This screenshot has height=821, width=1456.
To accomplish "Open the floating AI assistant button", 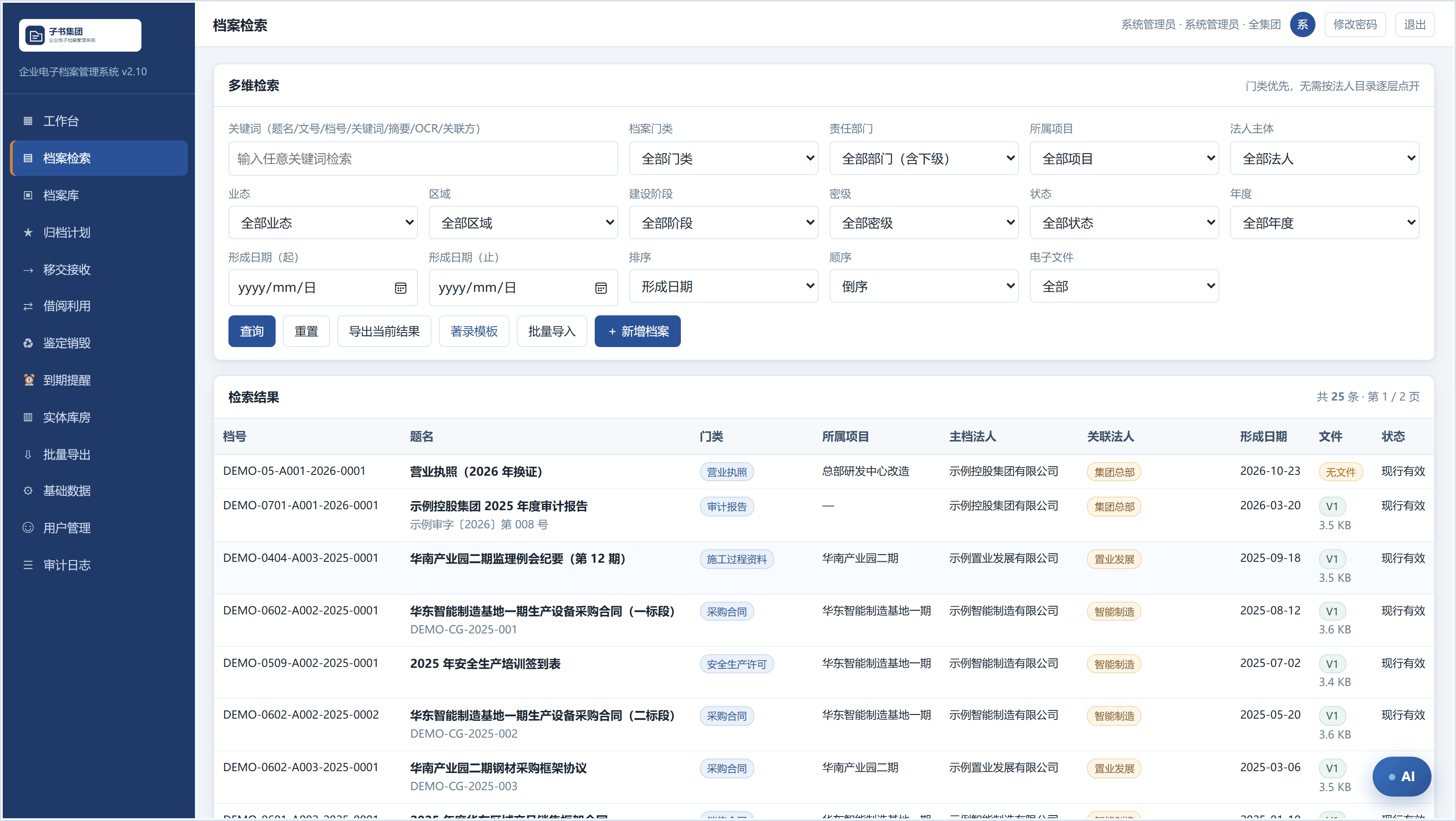I will (1402, 776).
